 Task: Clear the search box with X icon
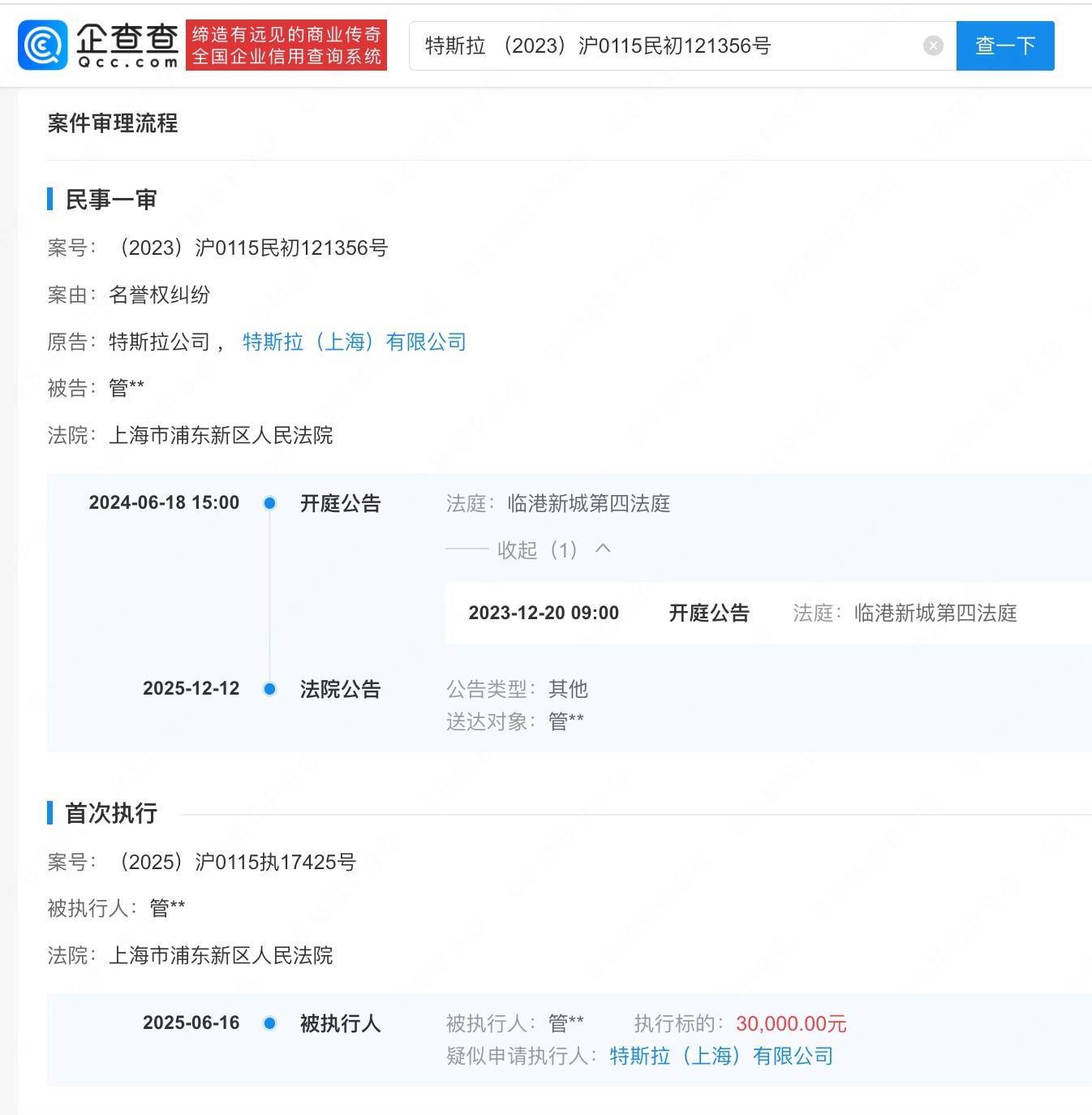point(933,45)
